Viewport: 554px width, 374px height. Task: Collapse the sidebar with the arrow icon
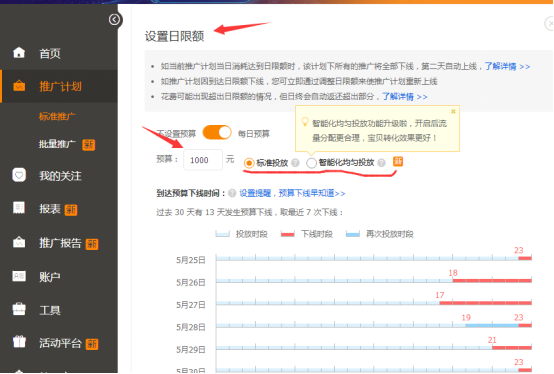coord(114,19)
